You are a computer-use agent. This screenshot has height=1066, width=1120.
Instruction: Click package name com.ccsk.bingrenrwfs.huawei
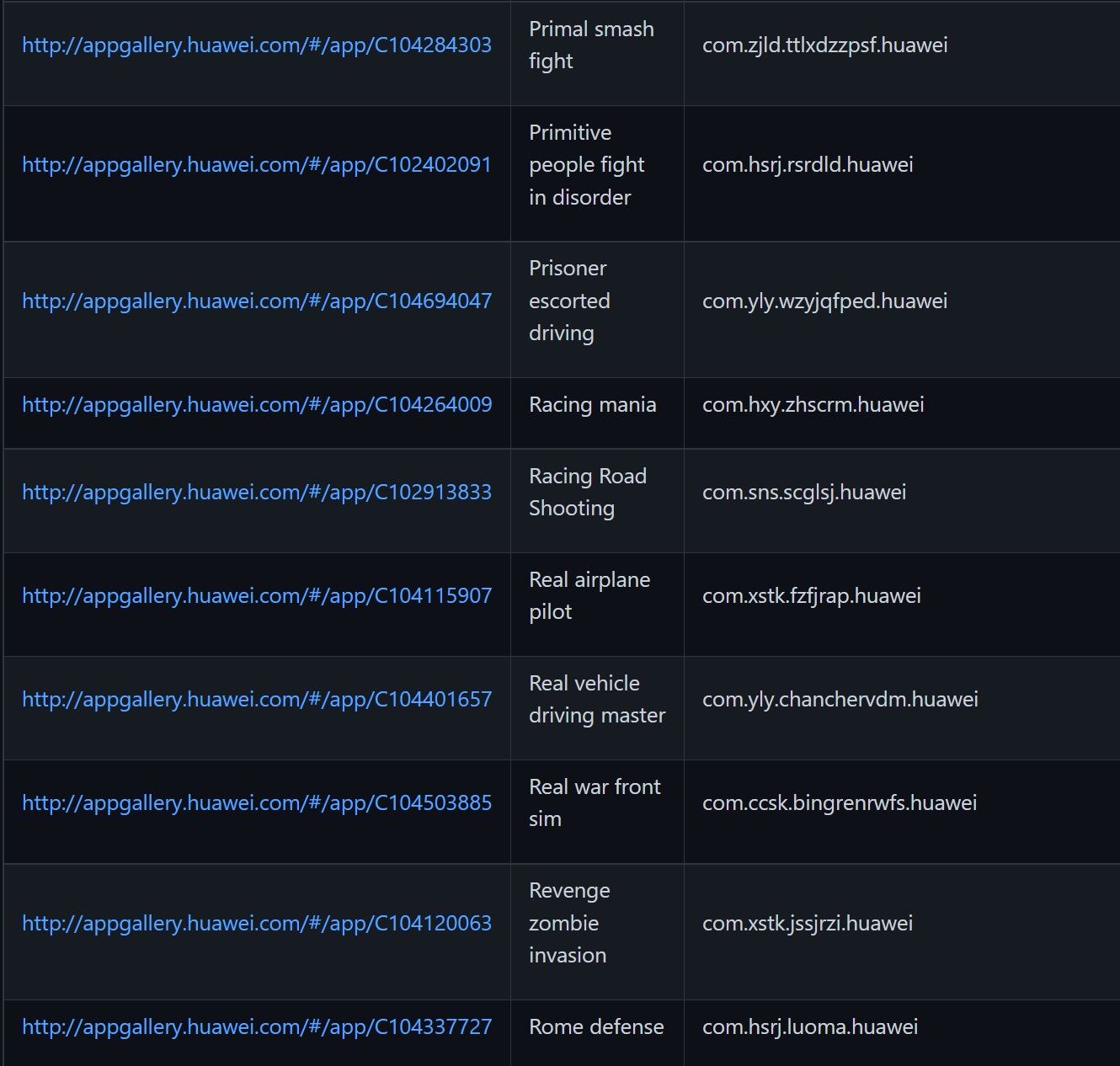pos(840,803)
